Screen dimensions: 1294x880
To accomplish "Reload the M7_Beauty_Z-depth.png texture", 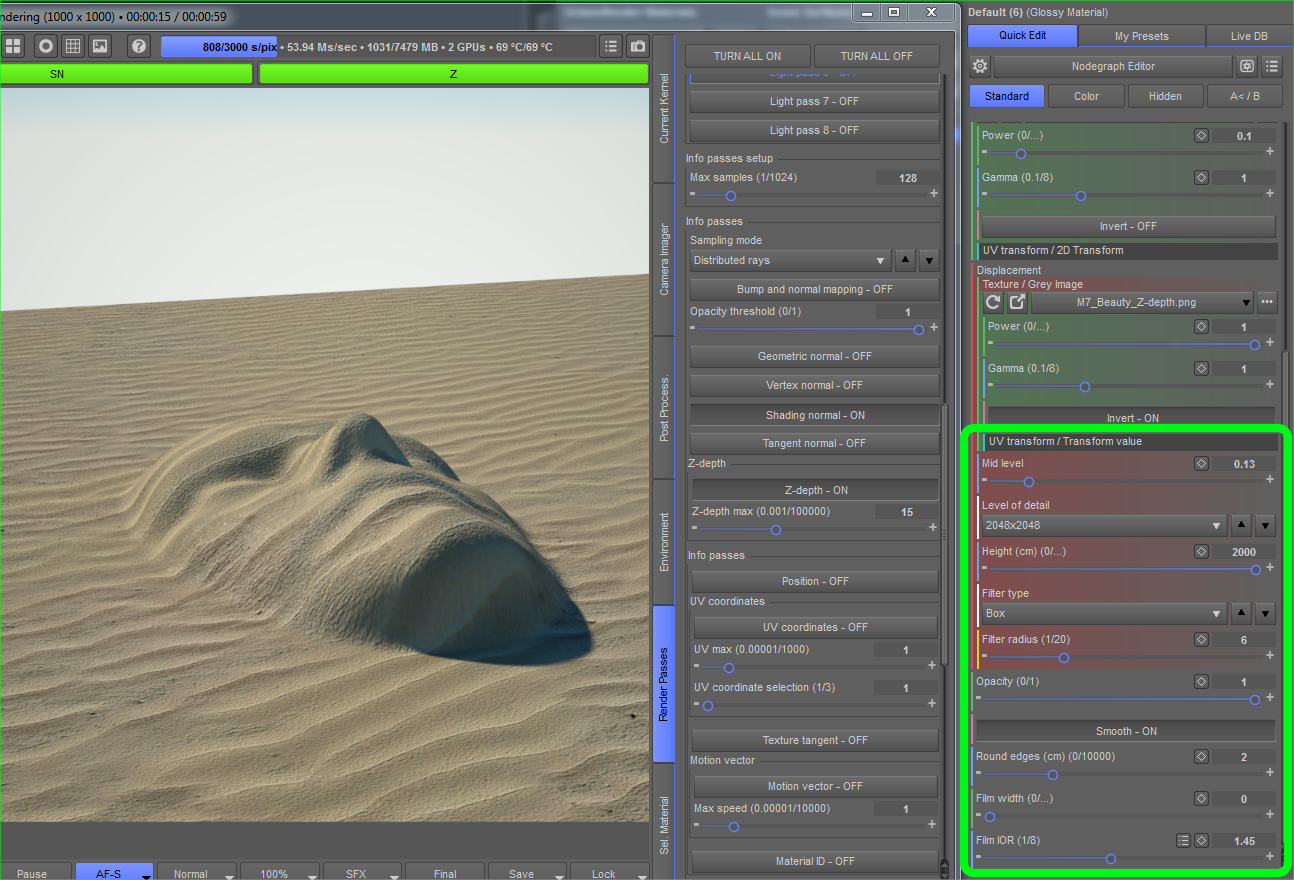I will click(x=993, y=302).
